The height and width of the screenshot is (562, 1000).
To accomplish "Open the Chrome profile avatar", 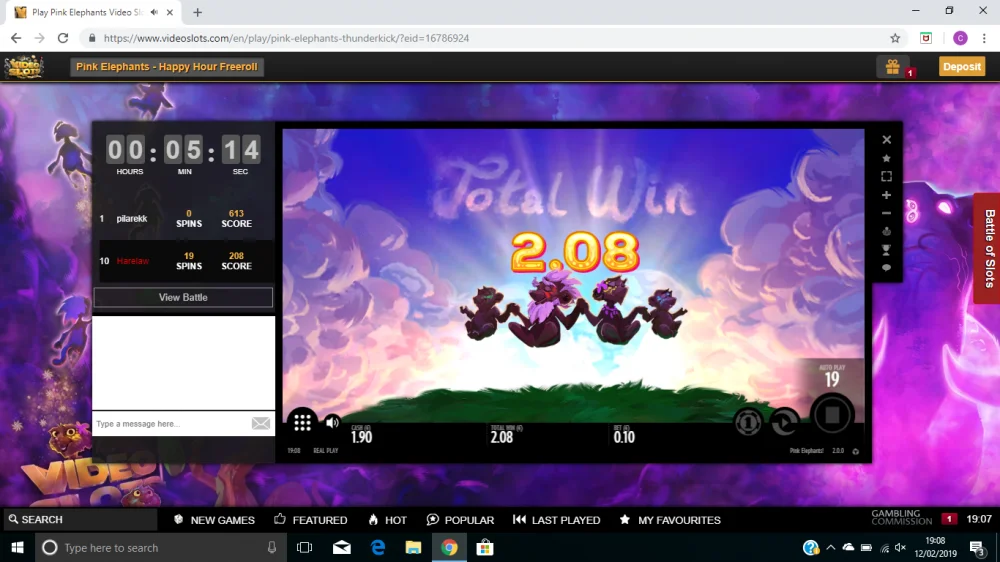I will pos(960,38).
